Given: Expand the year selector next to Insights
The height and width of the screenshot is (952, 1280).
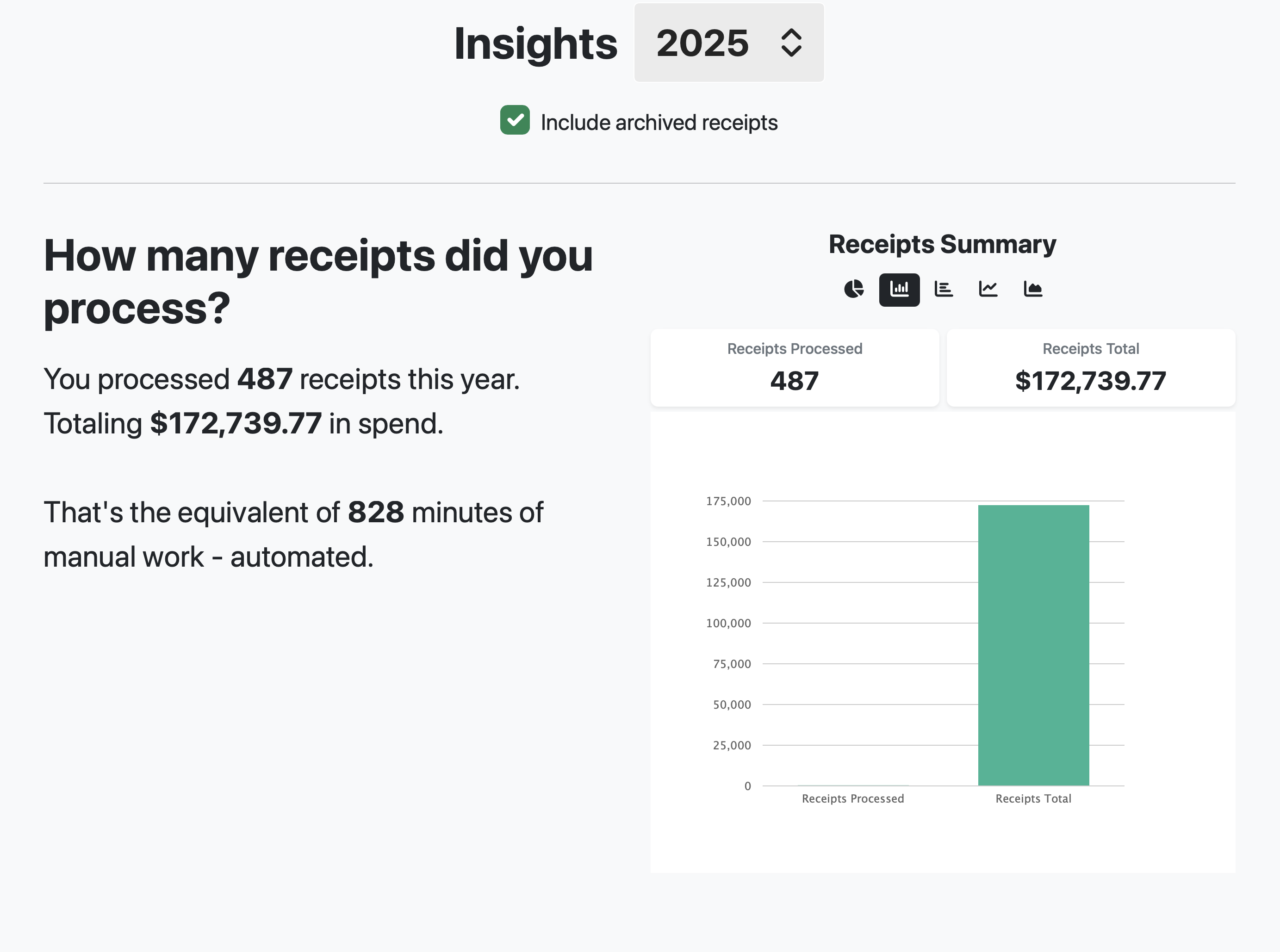Looking at the screenshot, I should pos(729,43).
